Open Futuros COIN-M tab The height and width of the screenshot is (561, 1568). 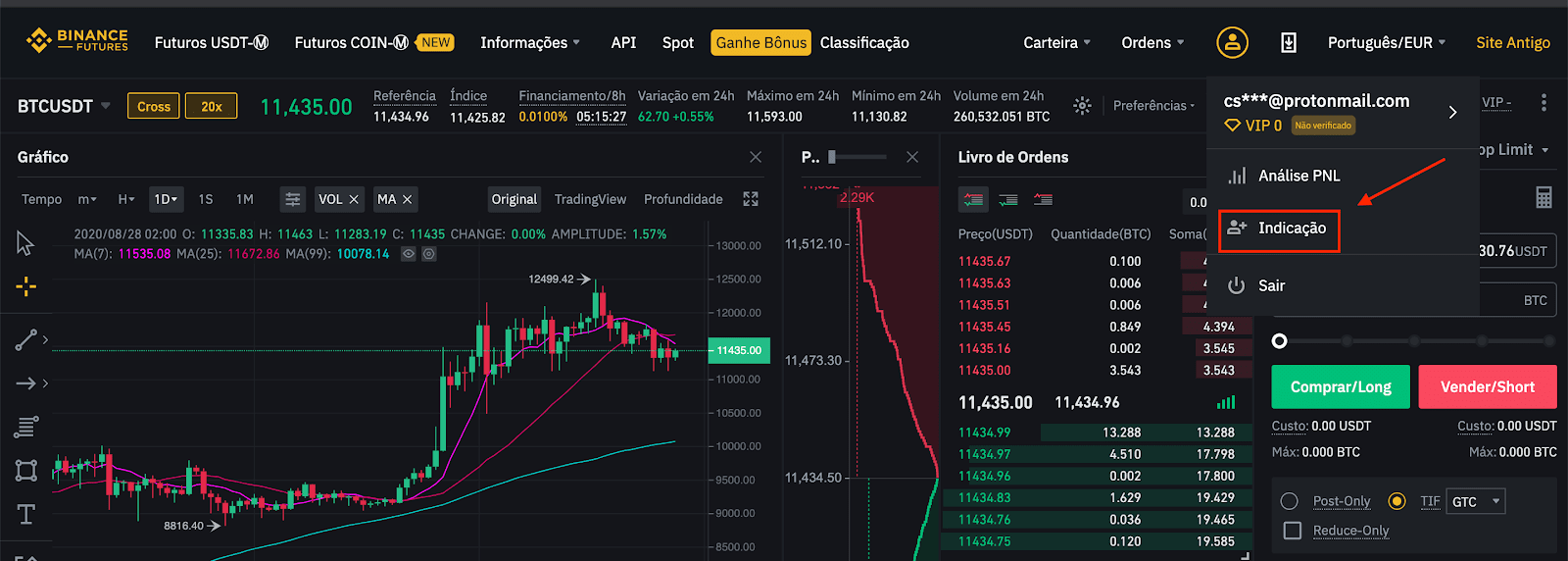click(x=351, y=42)
